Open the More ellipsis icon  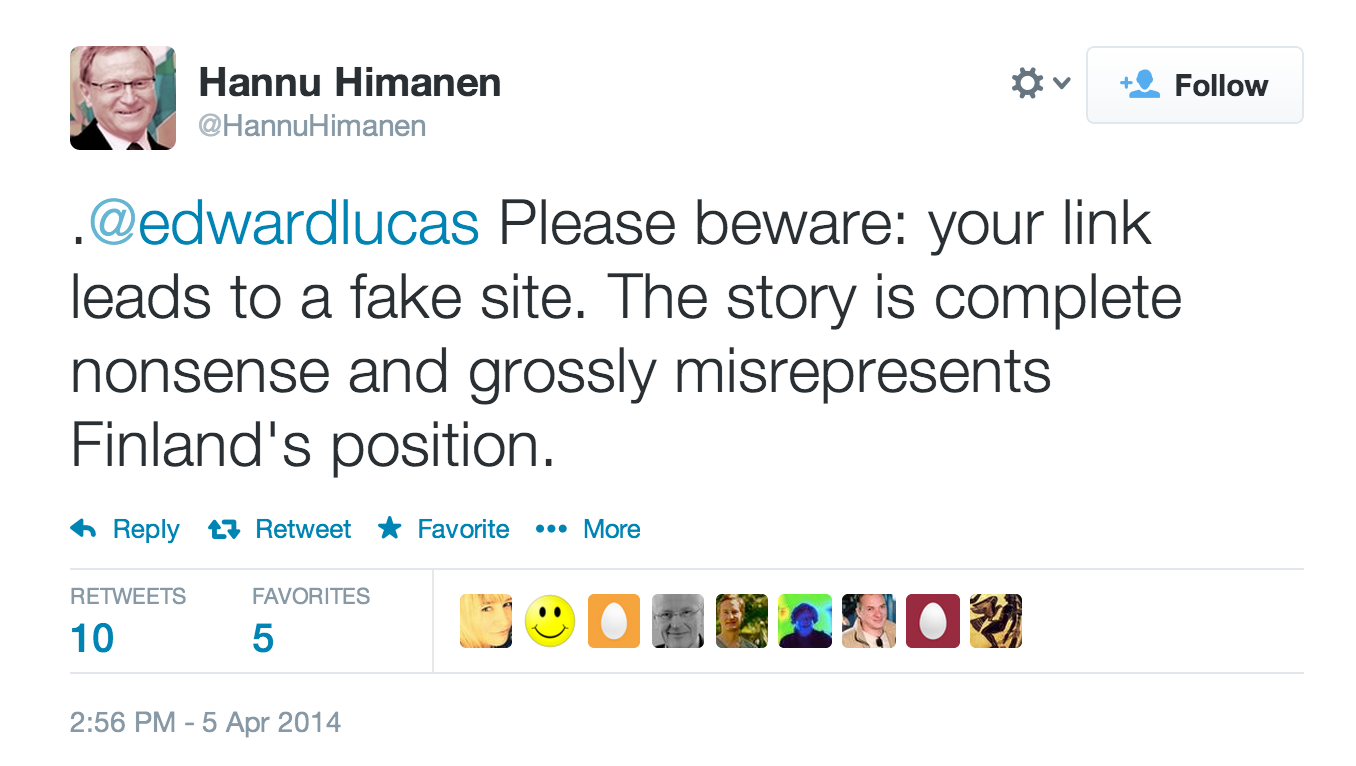click(x=551, y=529)
